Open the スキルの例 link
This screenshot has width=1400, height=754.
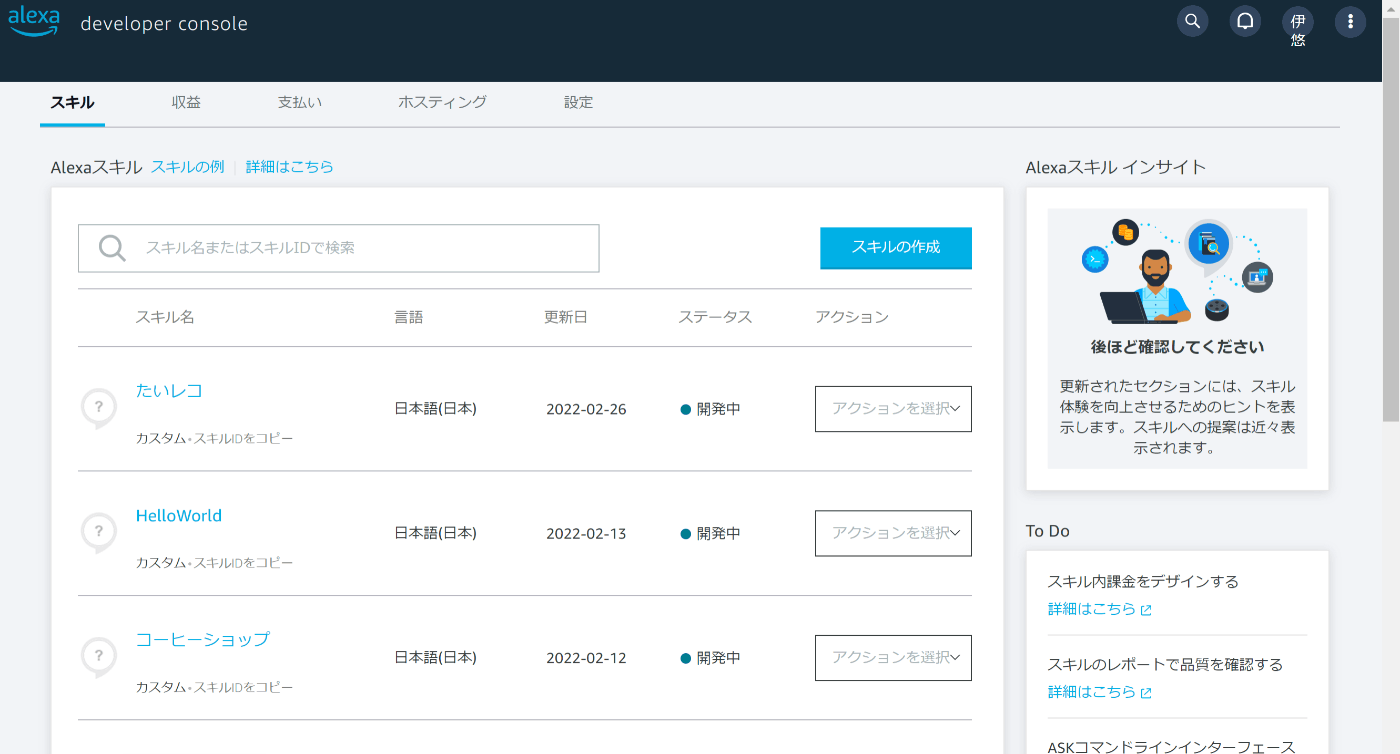tap(187, 167)
